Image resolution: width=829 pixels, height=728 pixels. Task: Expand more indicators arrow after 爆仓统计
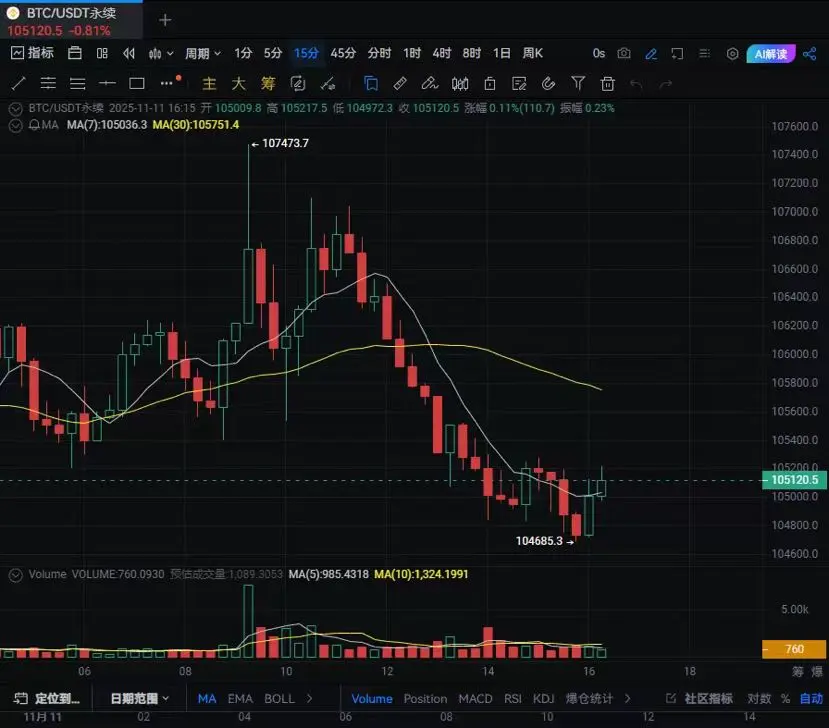(628, 698)
